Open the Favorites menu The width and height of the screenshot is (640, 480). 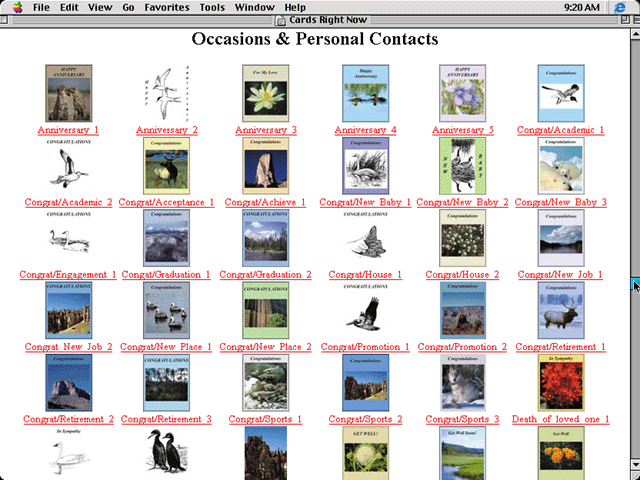167,7
